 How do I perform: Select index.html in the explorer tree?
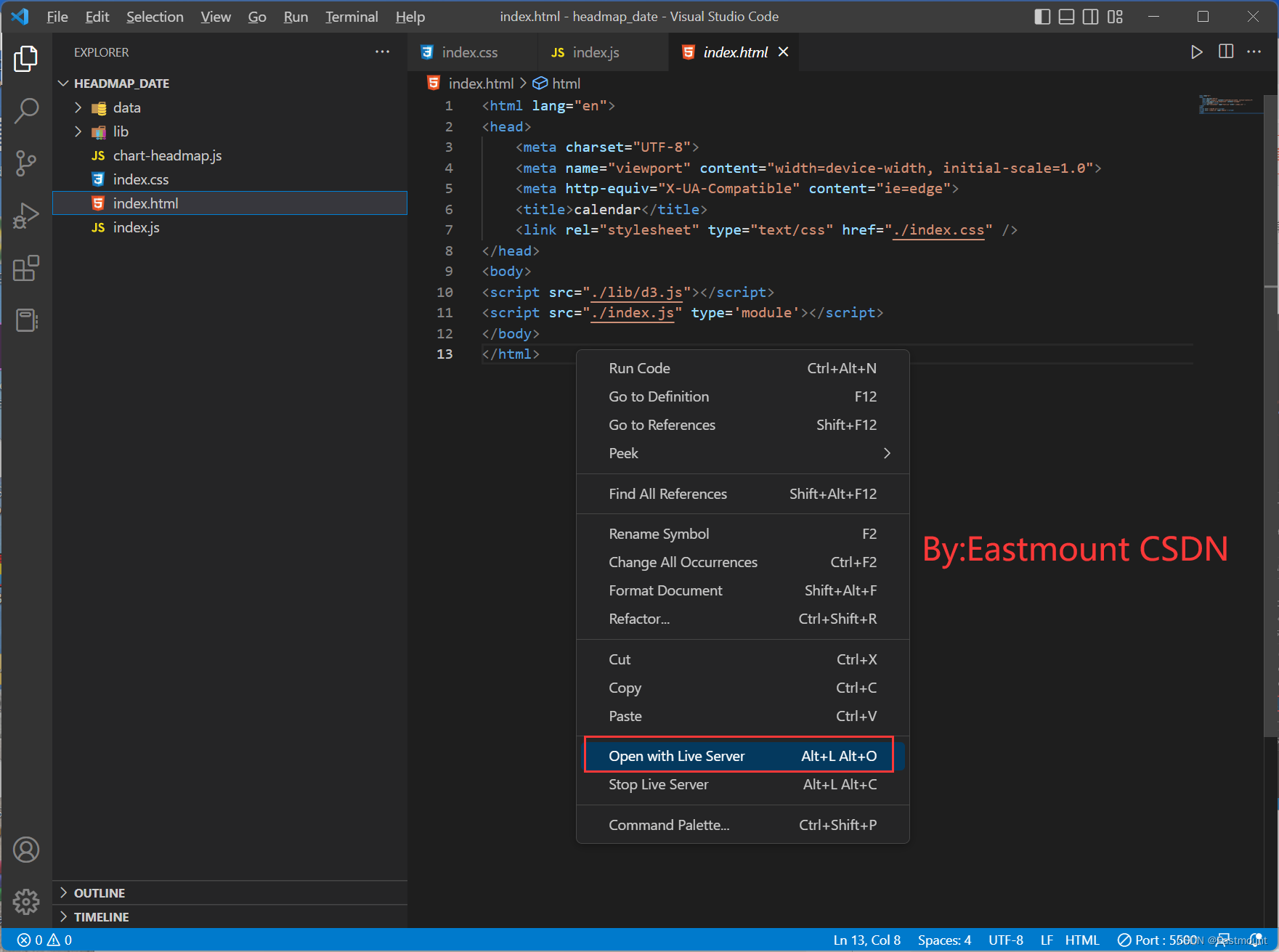tap(230, 203)
